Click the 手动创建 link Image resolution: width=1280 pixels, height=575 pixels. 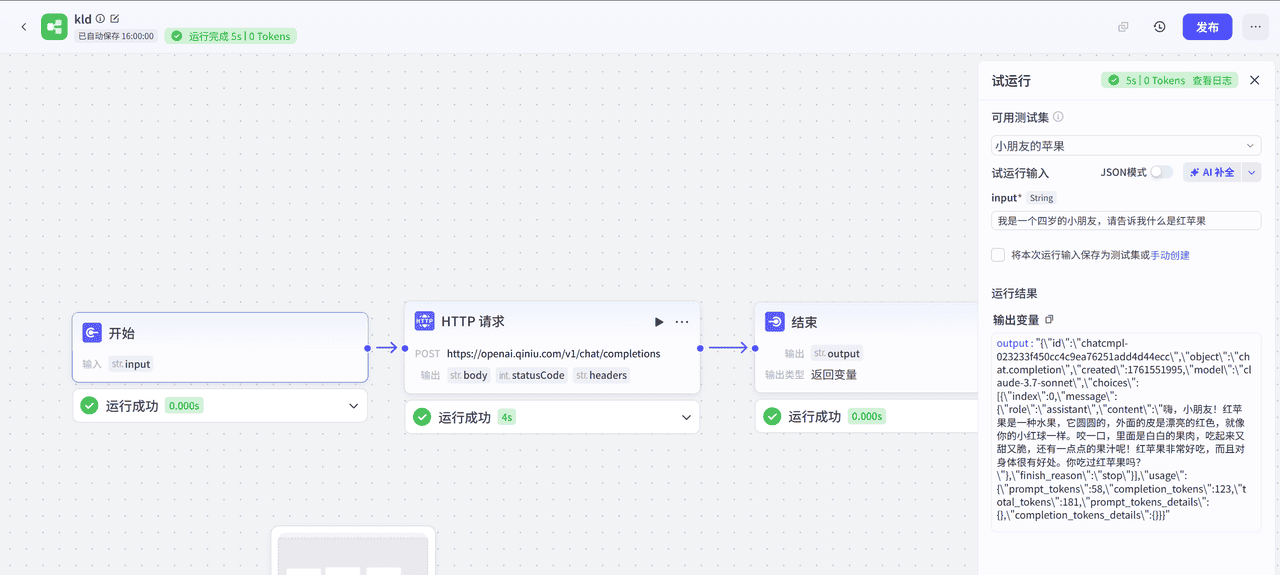[1170, 255]
